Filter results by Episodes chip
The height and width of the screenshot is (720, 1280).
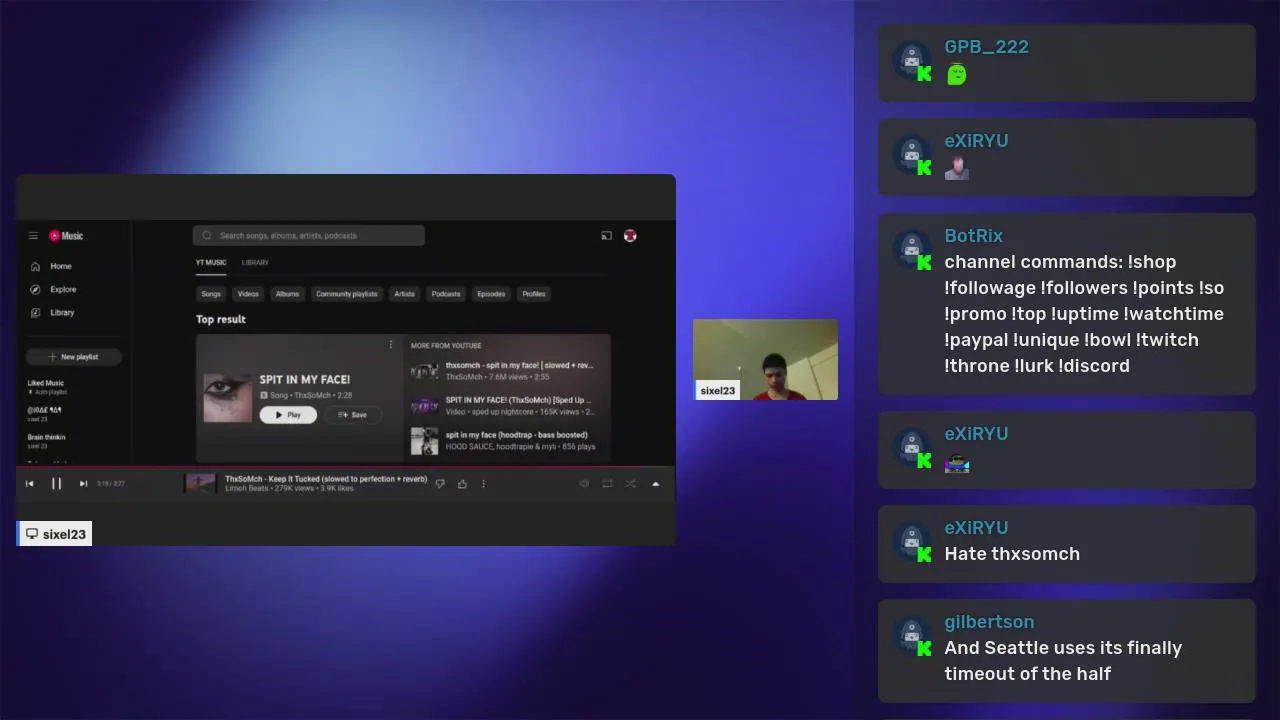coord(491,294)
